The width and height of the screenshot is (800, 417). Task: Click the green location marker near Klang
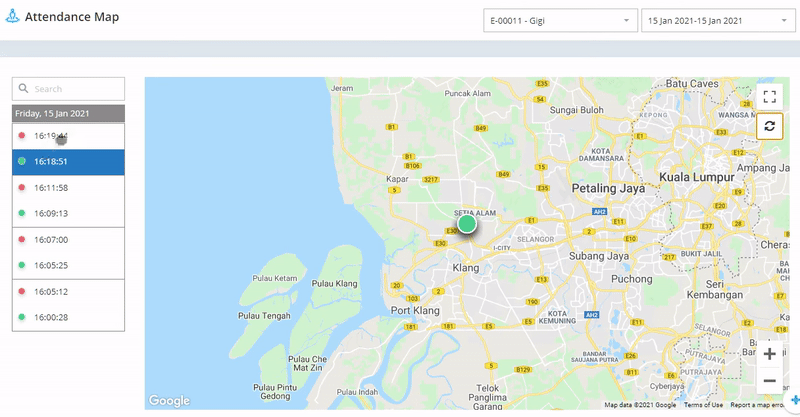(466, 223)
